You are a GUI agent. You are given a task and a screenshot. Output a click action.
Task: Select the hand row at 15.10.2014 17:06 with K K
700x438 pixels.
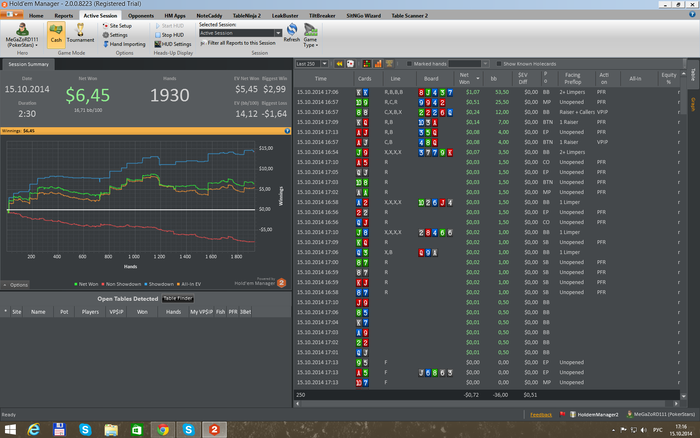pyautogui.click(x=487, y=92)
